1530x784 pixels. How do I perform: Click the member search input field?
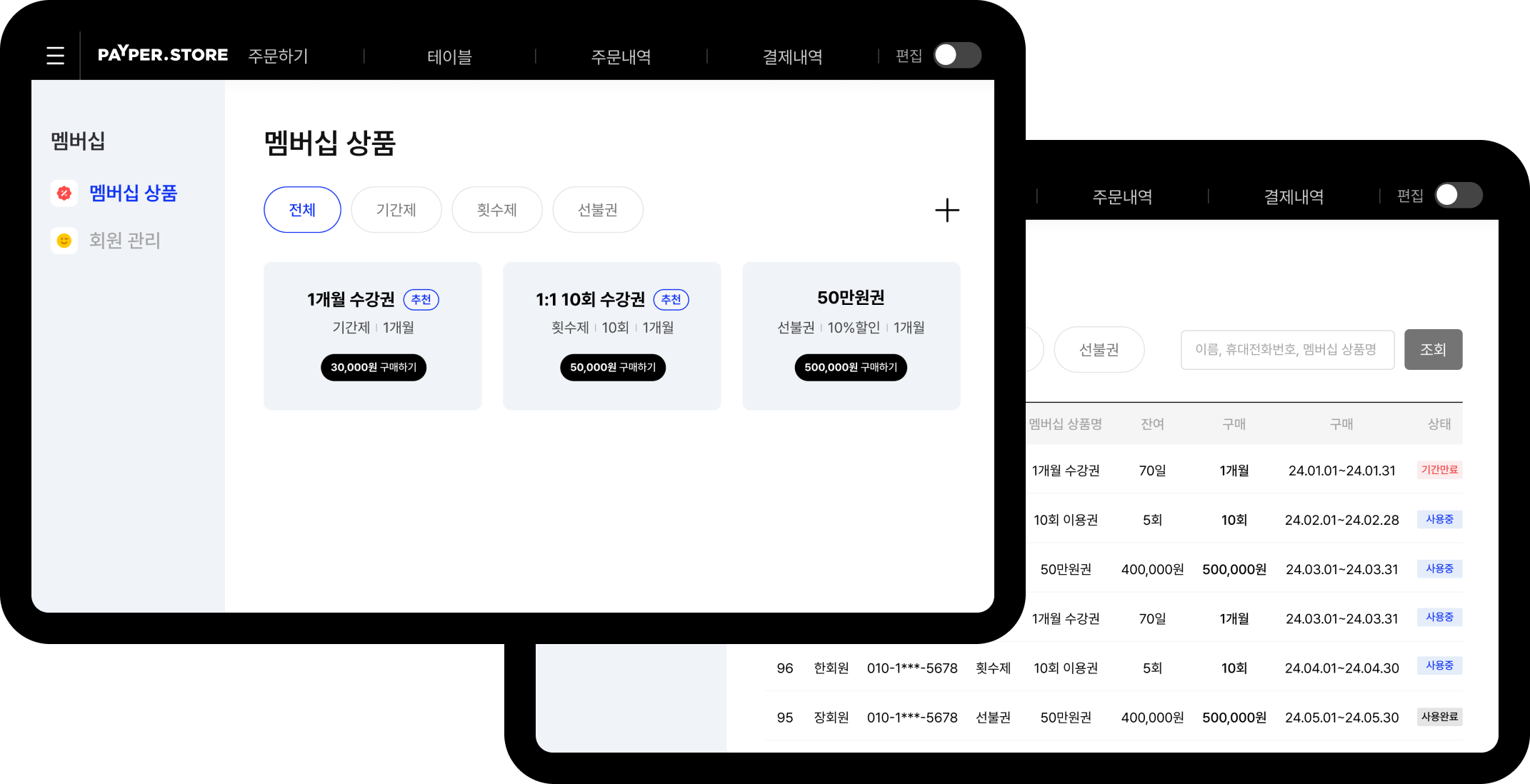1286,349
